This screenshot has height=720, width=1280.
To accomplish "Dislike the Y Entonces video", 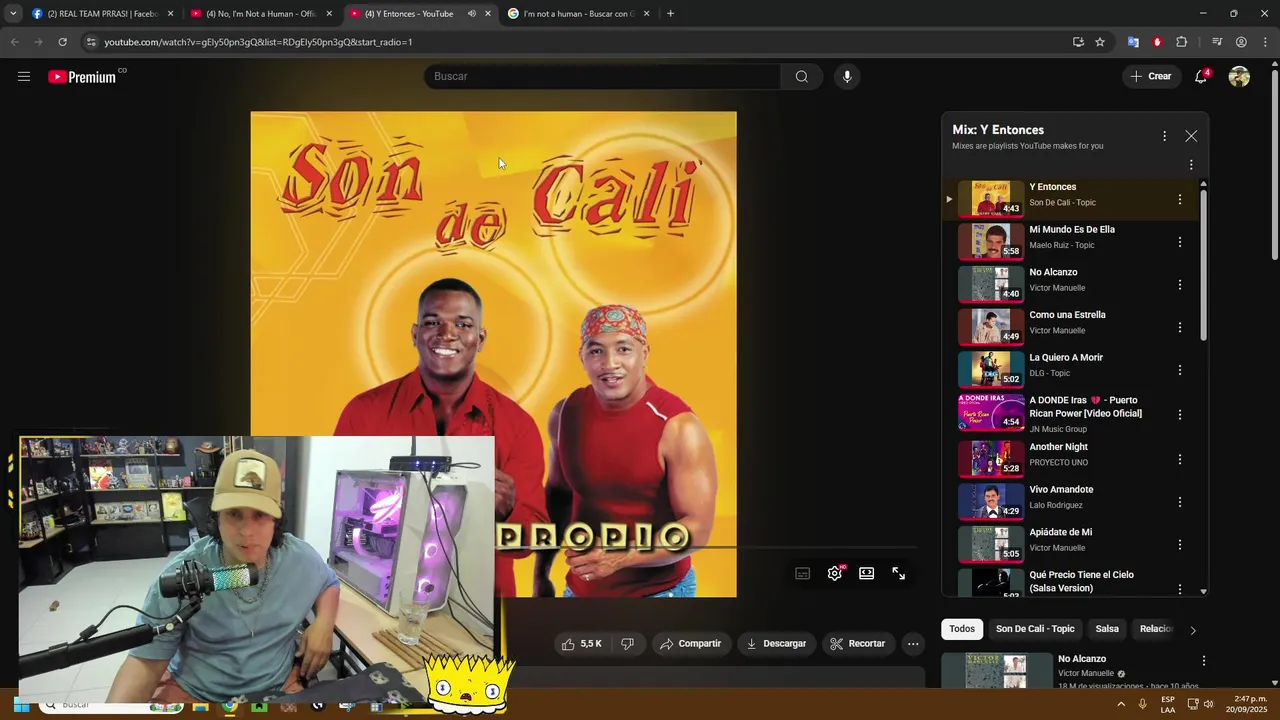I will coord(627,644).
